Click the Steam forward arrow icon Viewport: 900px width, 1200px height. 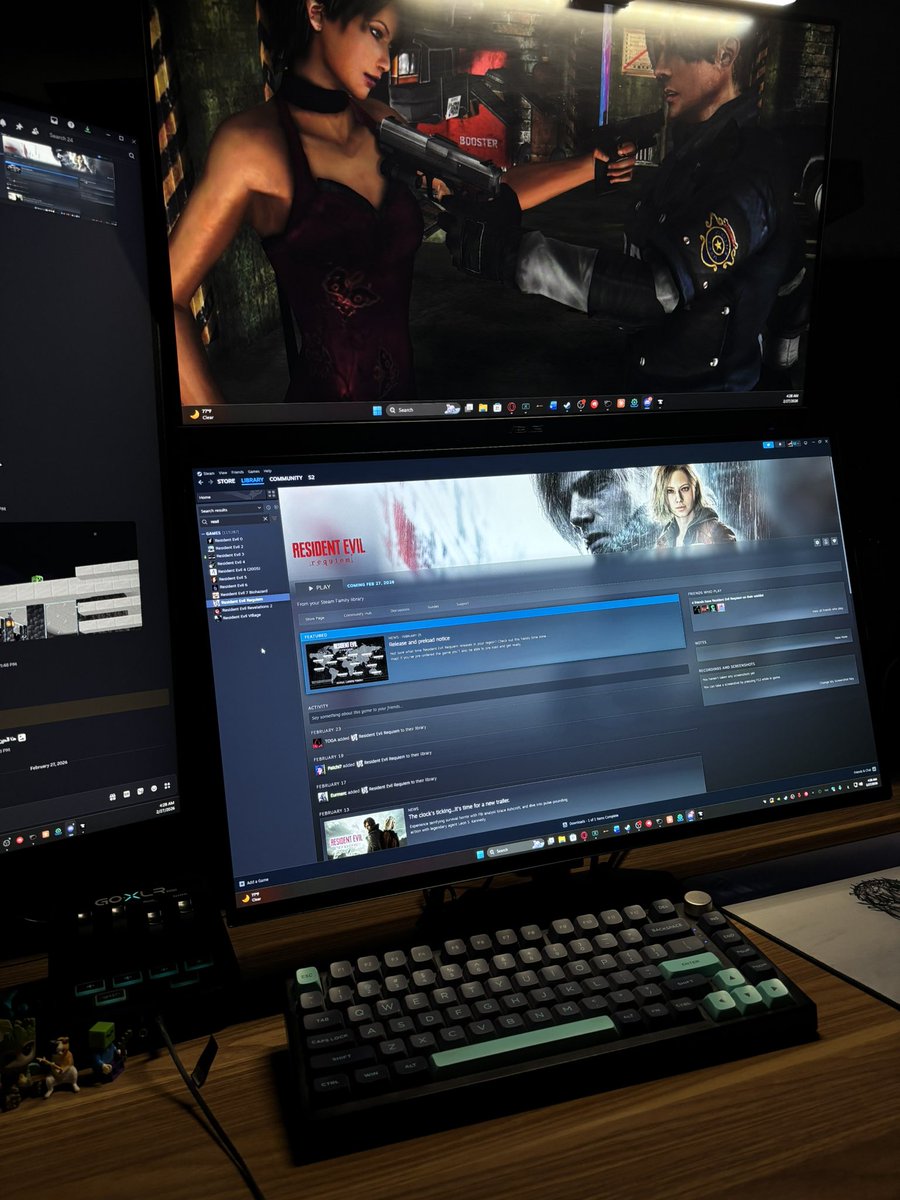[x=211, y=482]
